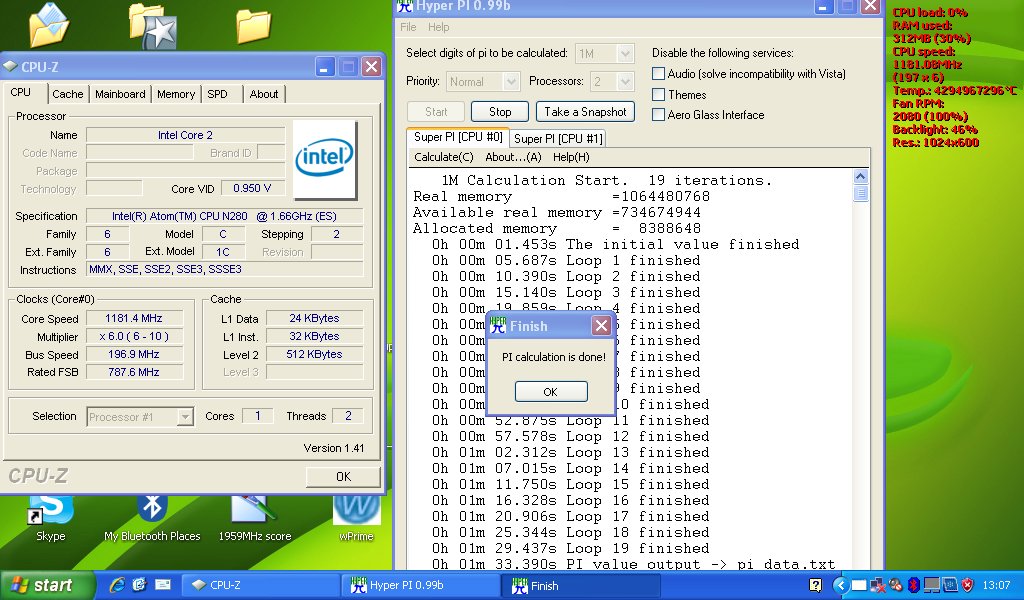Click the Core VID 0.950 V value
Screen dimensions: 1024x600
click(252, 188)
